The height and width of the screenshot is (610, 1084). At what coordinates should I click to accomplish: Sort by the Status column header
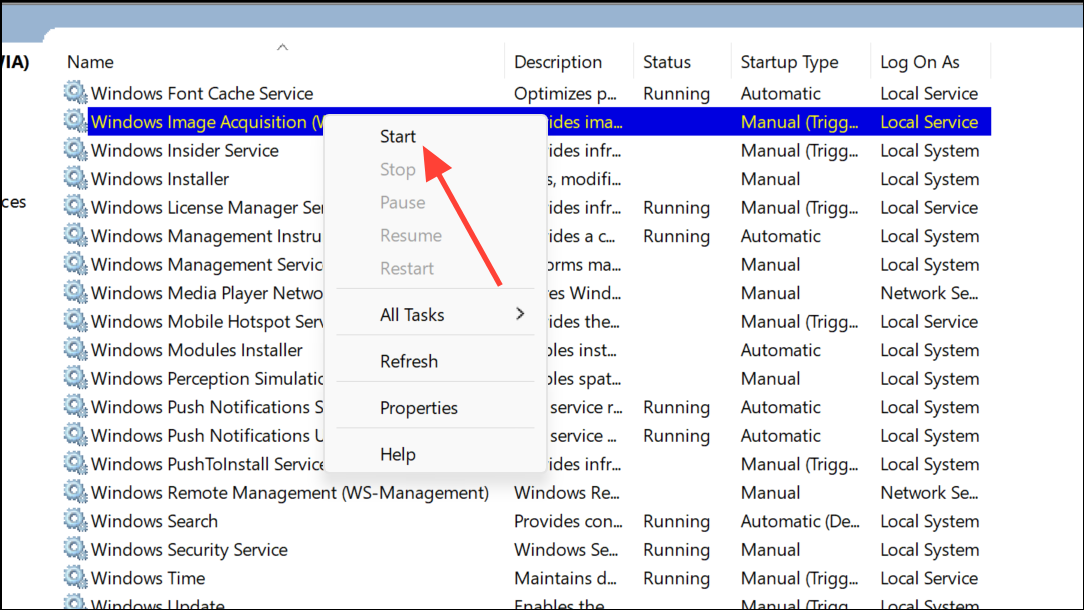coord(666,62)
